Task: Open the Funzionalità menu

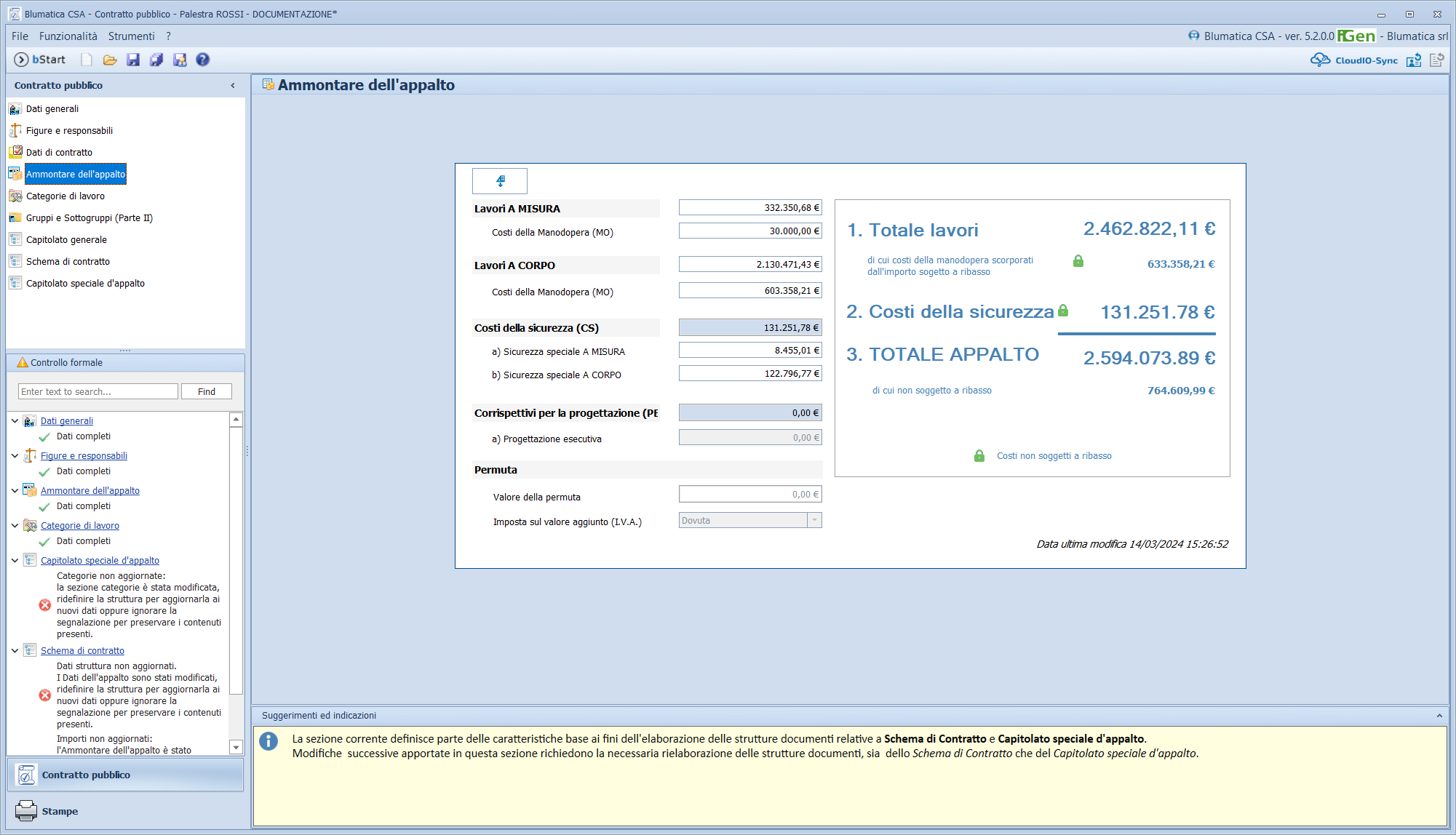Action: click(x=68, y=36)
